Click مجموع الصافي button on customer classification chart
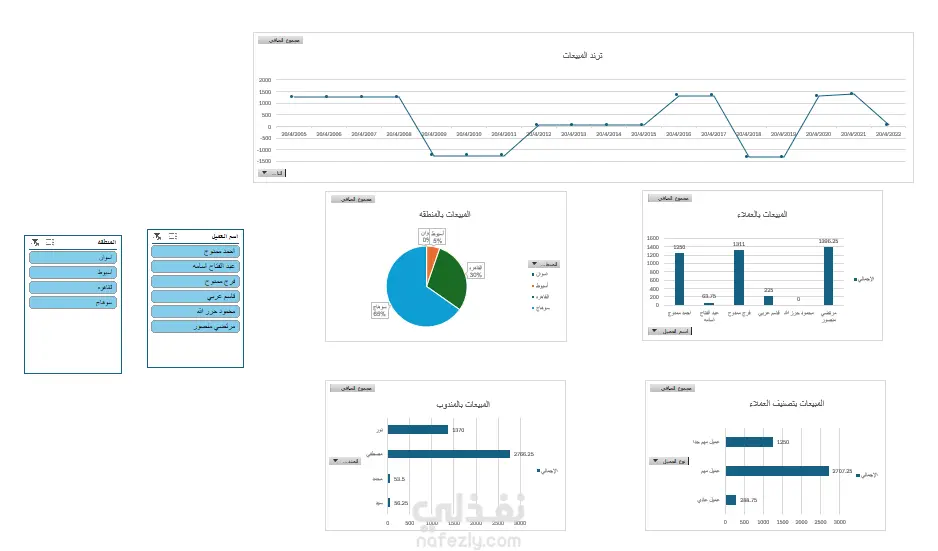 click(672, 388)
